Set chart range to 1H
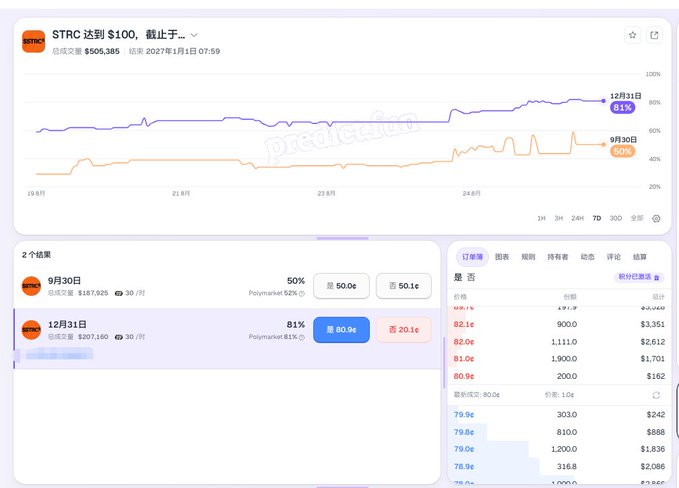Screen dimensions: 679x488 [x=541, y=218]
